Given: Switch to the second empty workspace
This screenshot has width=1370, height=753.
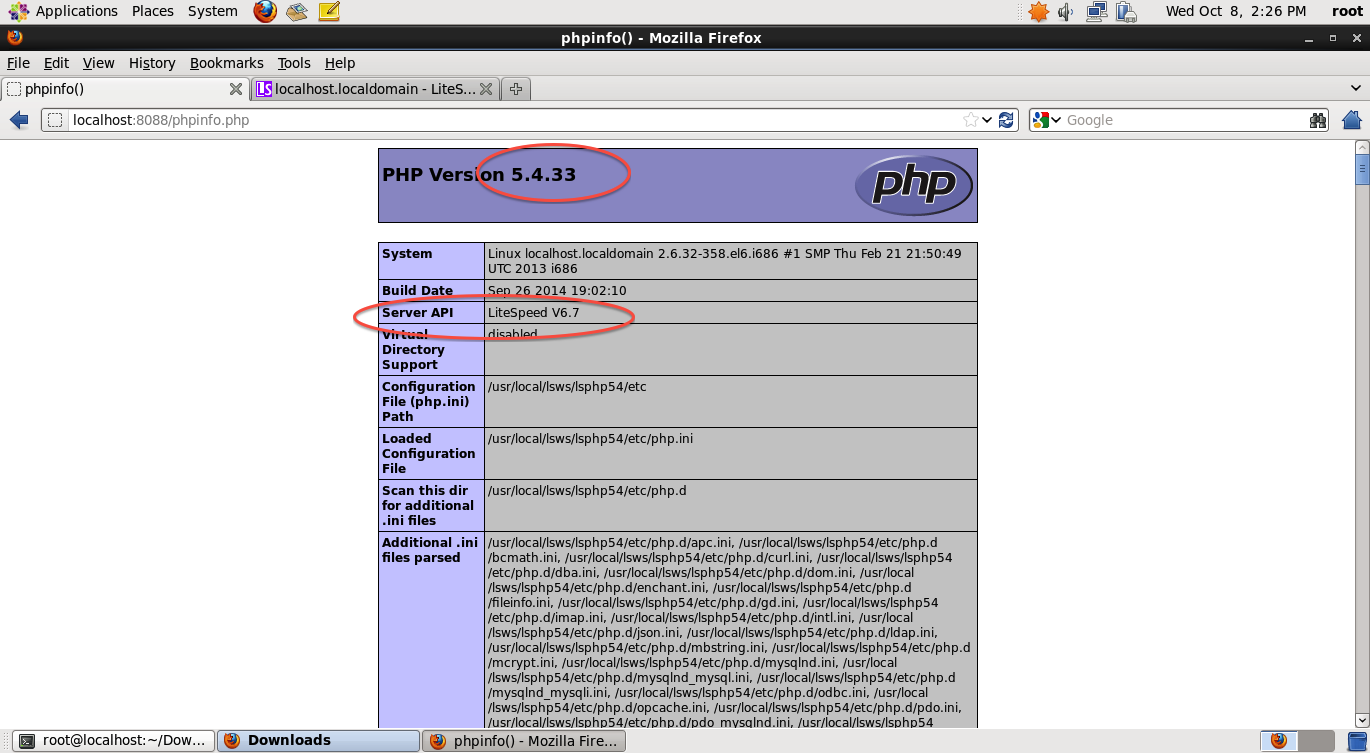Looking at the screenshot, I should point(1315,741).
